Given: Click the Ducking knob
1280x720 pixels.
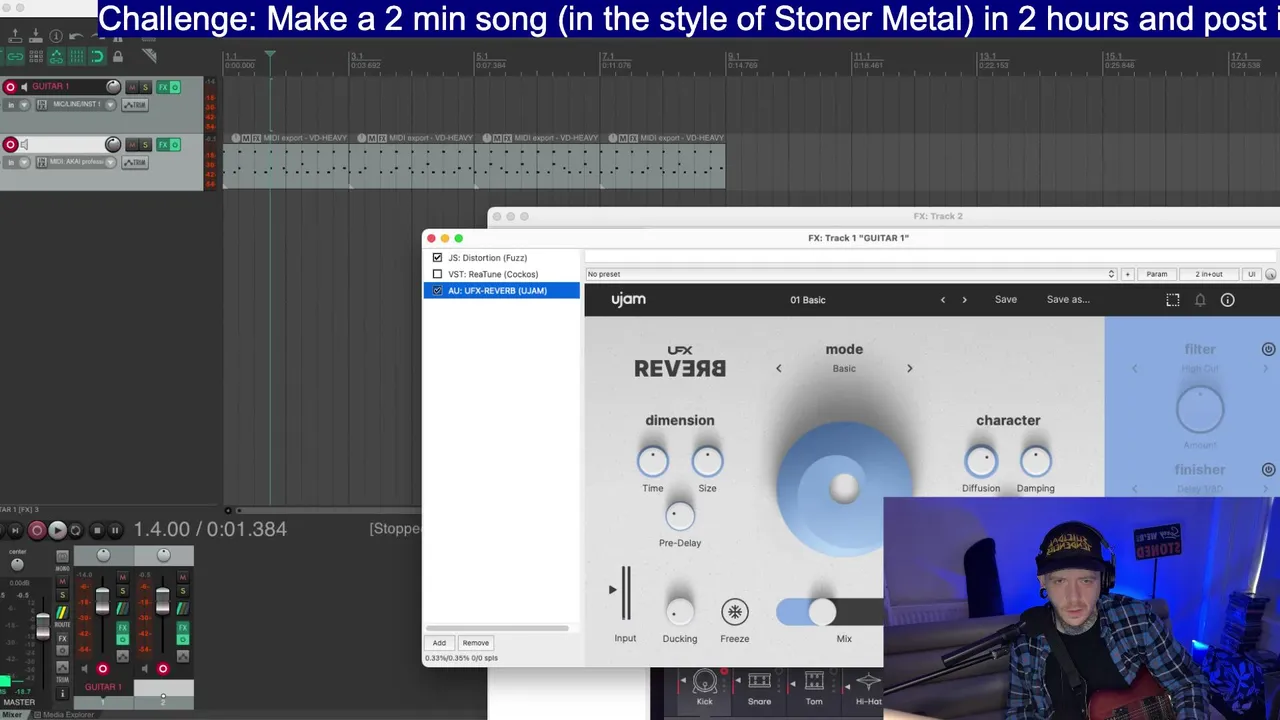Looking at the screenshot, I should pyautogui.click(x=680, y=612).
